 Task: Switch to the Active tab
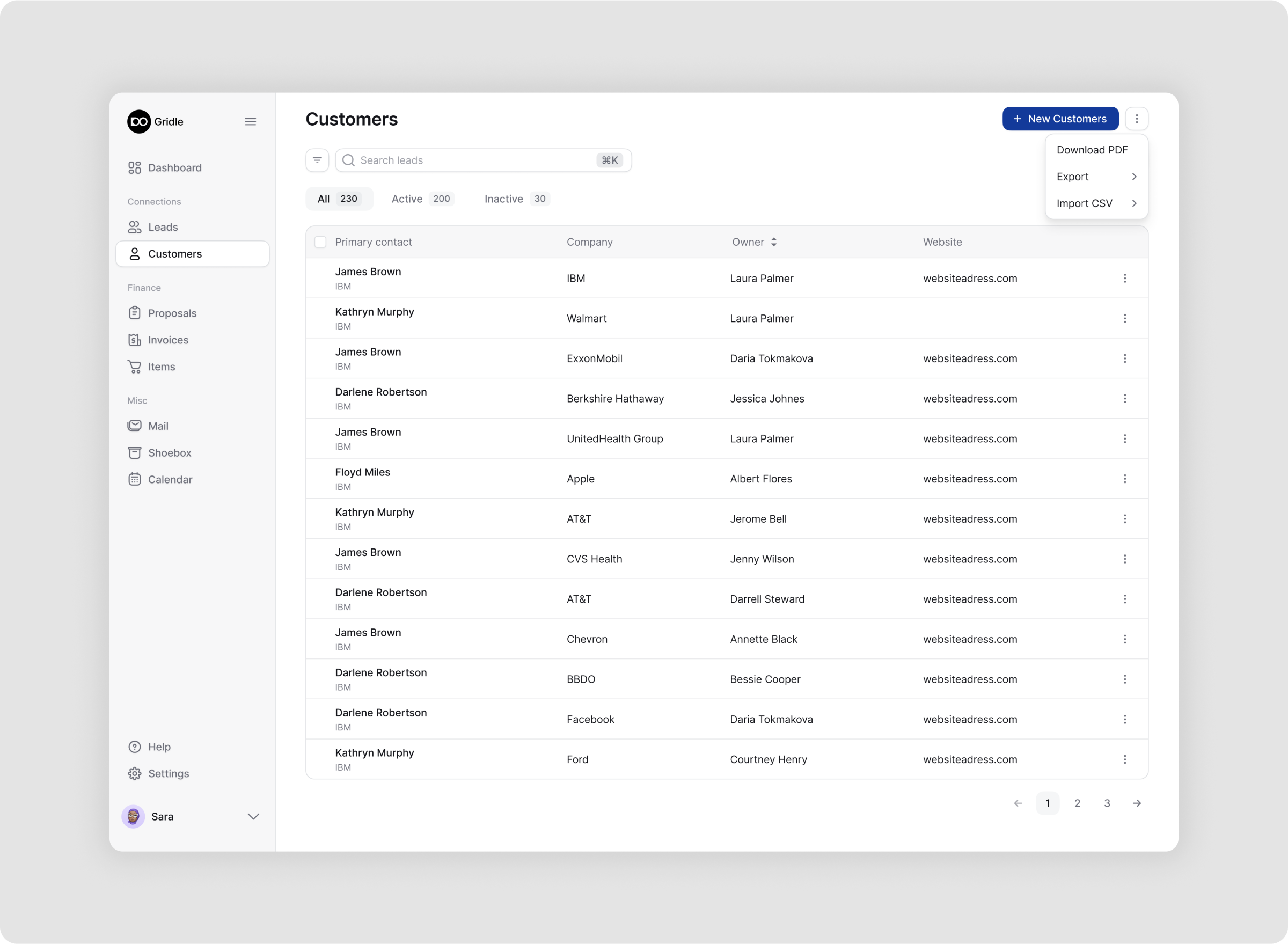click(422, 199)
